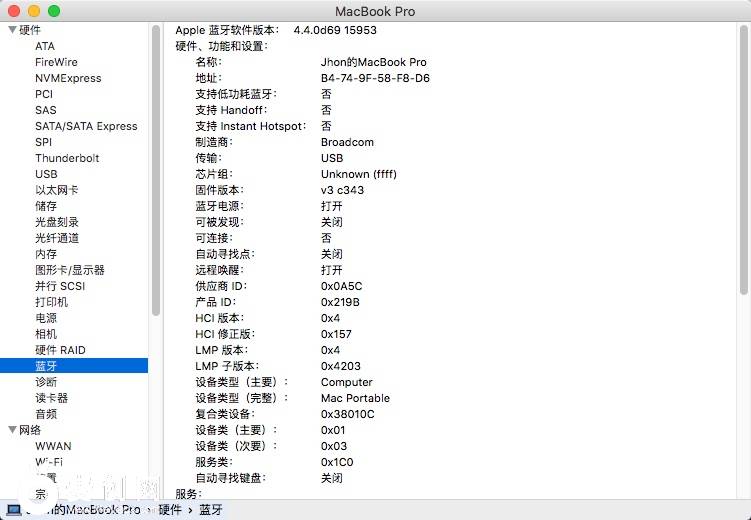Click 硬件 in the bottom path bar
This screenshot has width=751, height=520.
(x=170, y=510)
